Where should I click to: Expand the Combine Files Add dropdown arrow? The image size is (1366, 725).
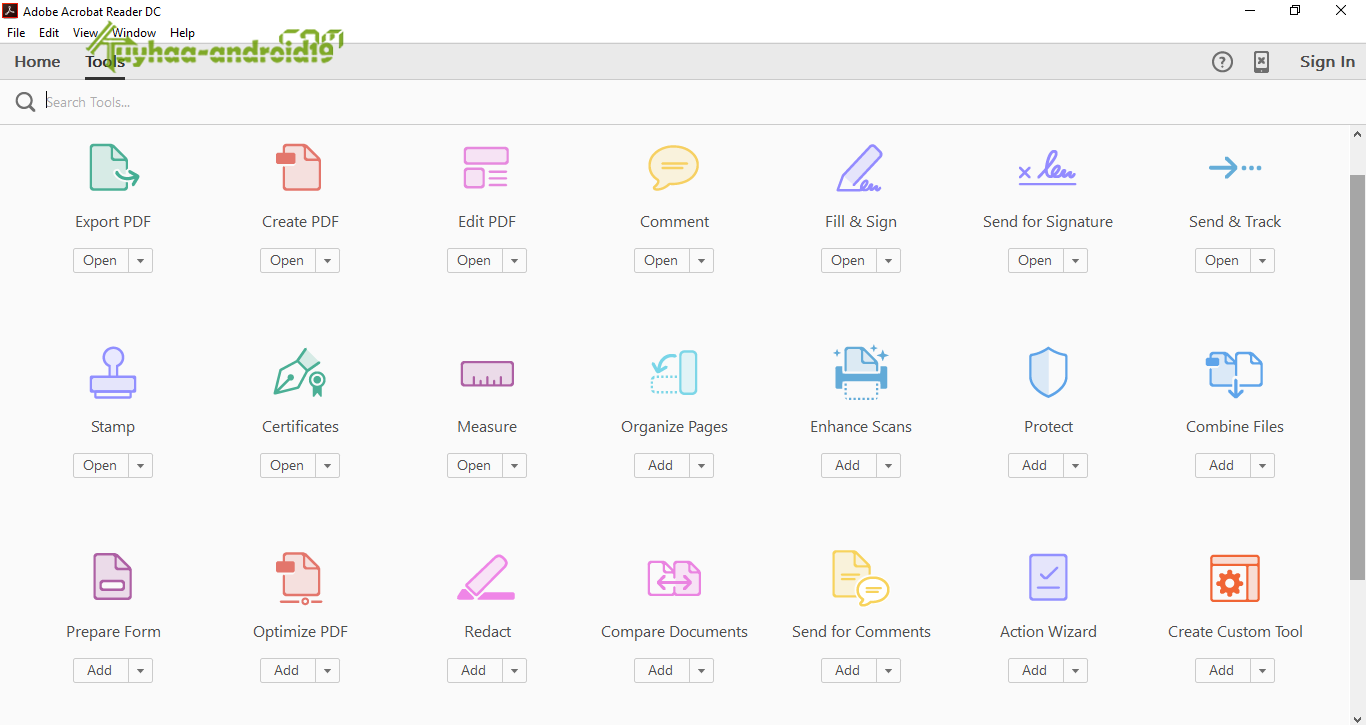click(1262, 466)
